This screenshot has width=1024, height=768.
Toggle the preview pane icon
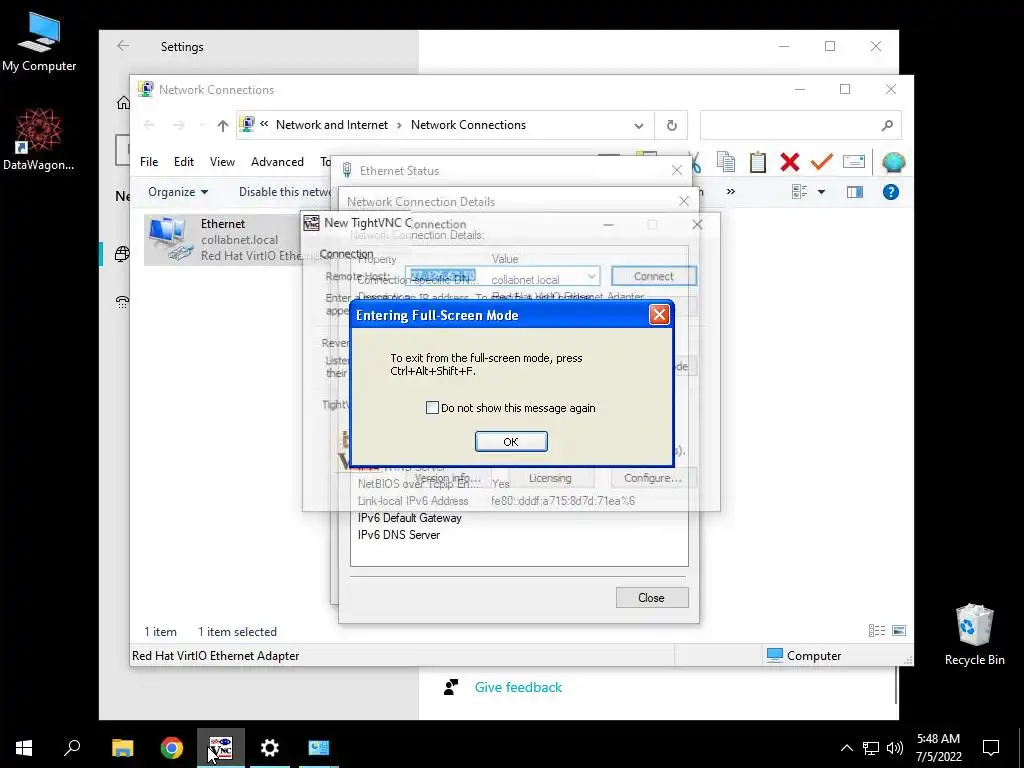click(855, 192)
